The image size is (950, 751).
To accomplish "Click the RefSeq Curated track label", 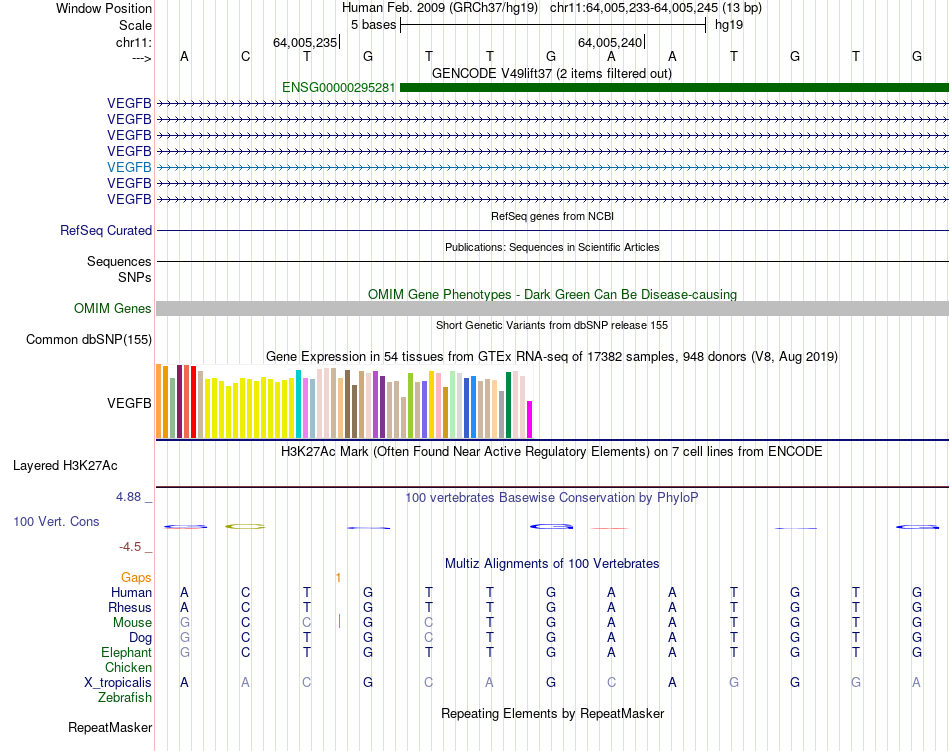I will [106, 231].
